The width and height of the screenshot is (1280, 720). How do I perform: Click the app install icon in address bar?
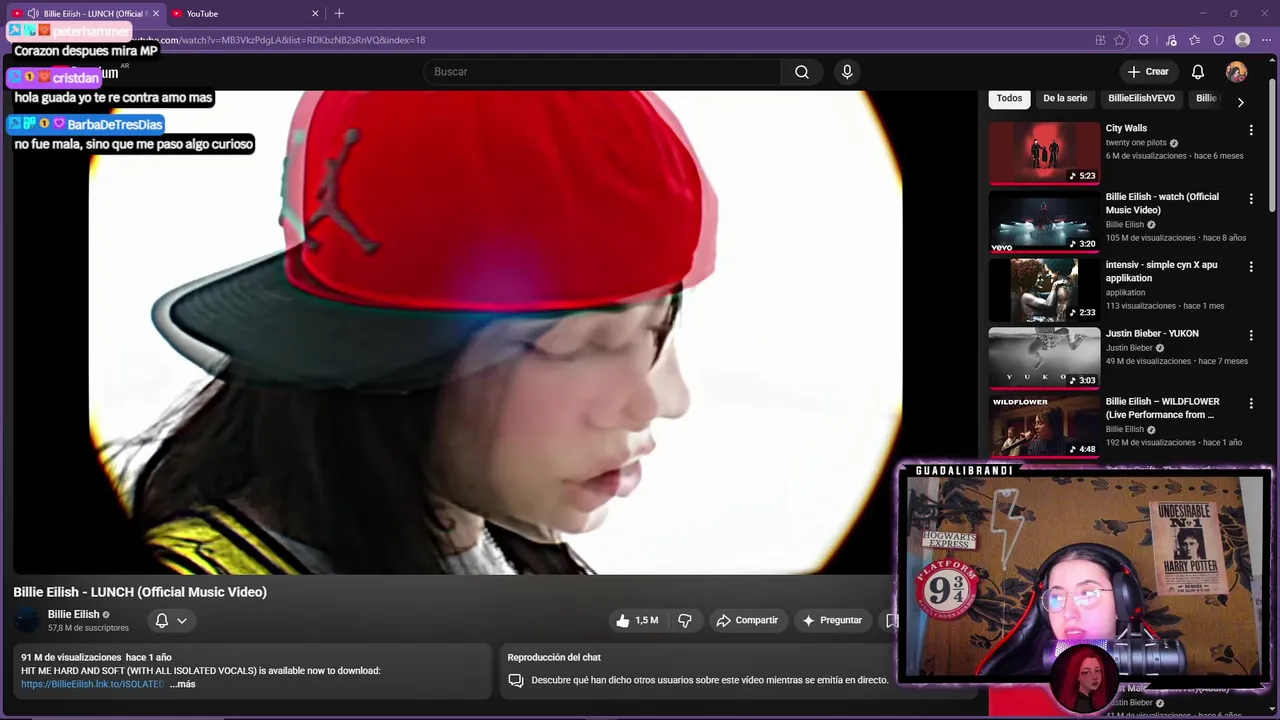click(x=1100, y=40)
